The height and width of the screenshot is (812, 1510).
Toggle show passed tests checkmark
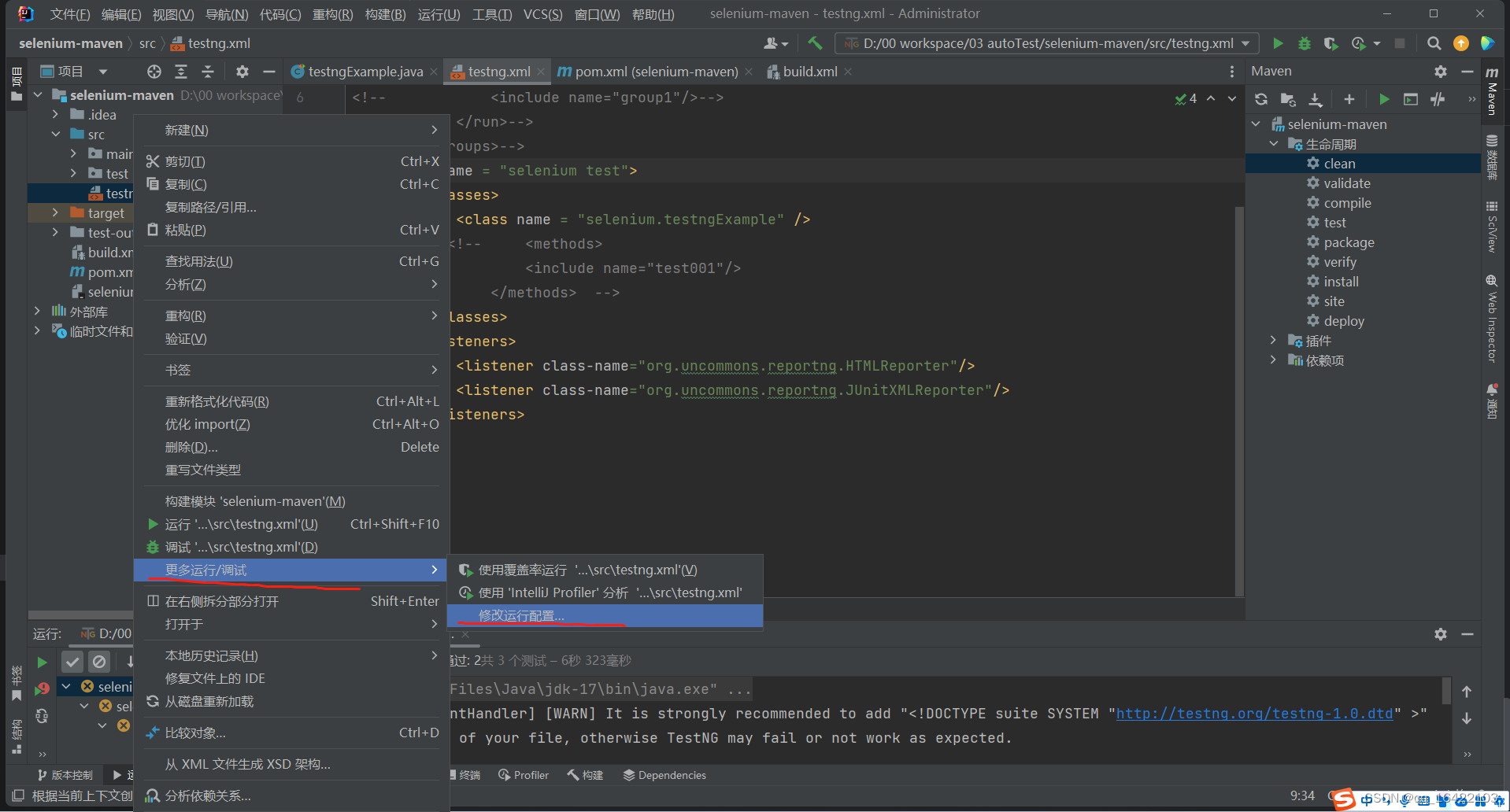pos(72,662)
